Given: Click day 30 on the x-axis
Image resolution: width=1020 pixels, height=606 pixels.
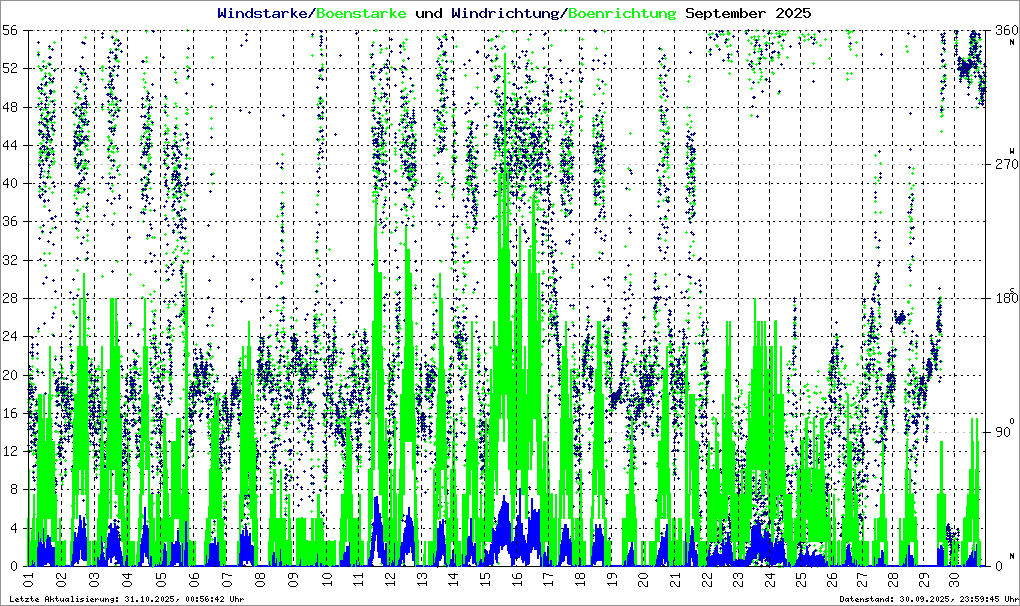Looking at the screenshot, I should 954,579.
